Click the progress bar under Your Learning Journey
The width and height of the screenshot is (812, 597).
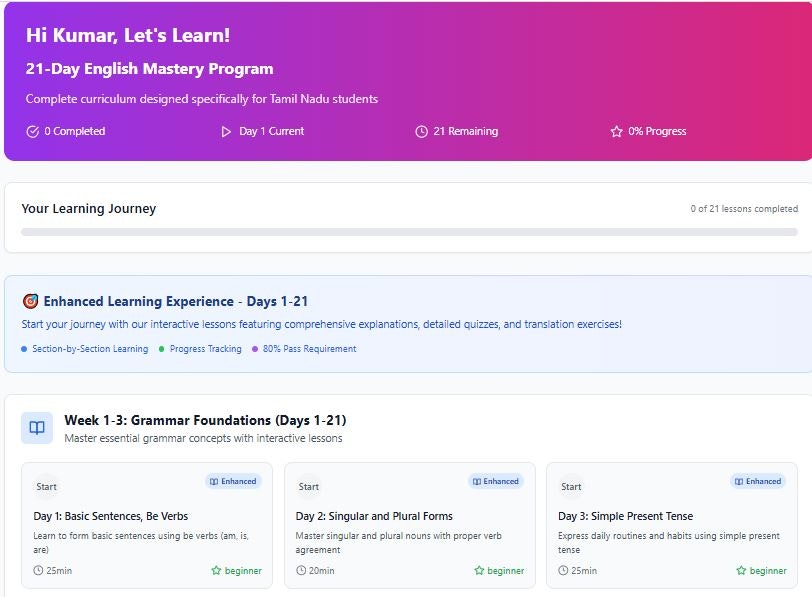pos(406,231)
